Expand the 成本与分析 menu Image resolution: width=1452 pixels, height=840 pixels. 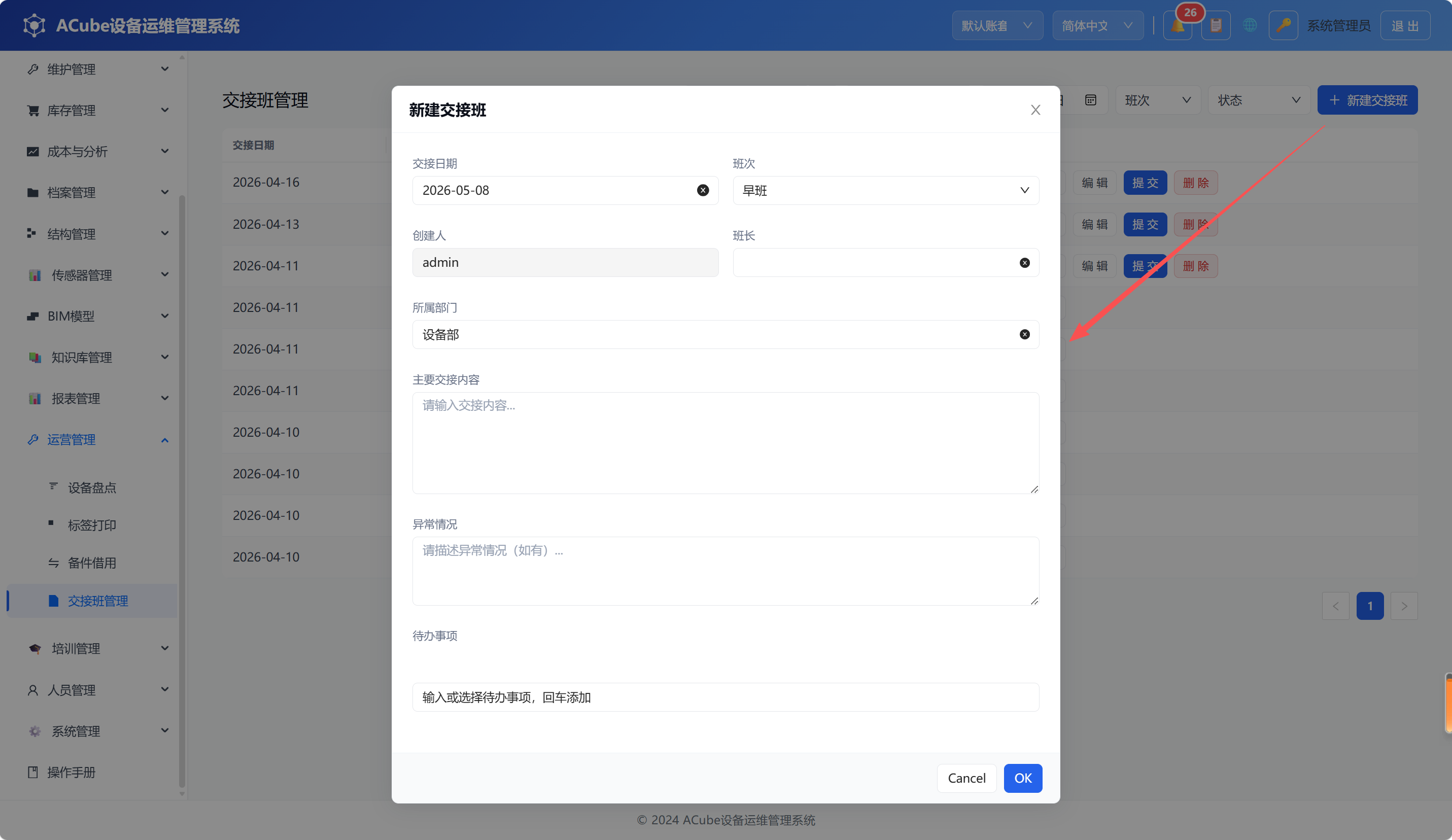tap(92, 152)
